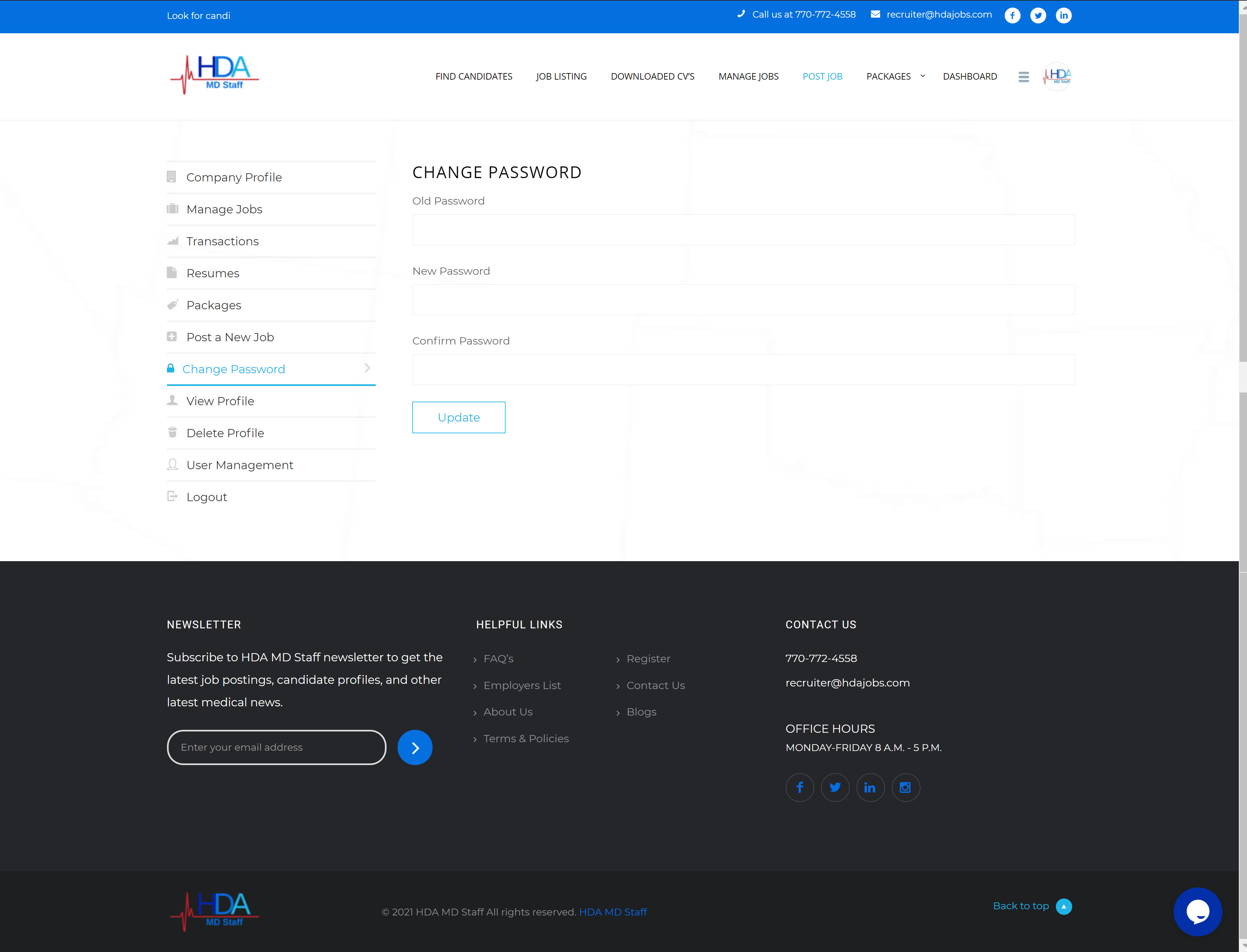Image resolution: width=1247 pixels, height=952 pixels.
Task: Expand the Packages dropdown arrow
Action: [922, 76]
